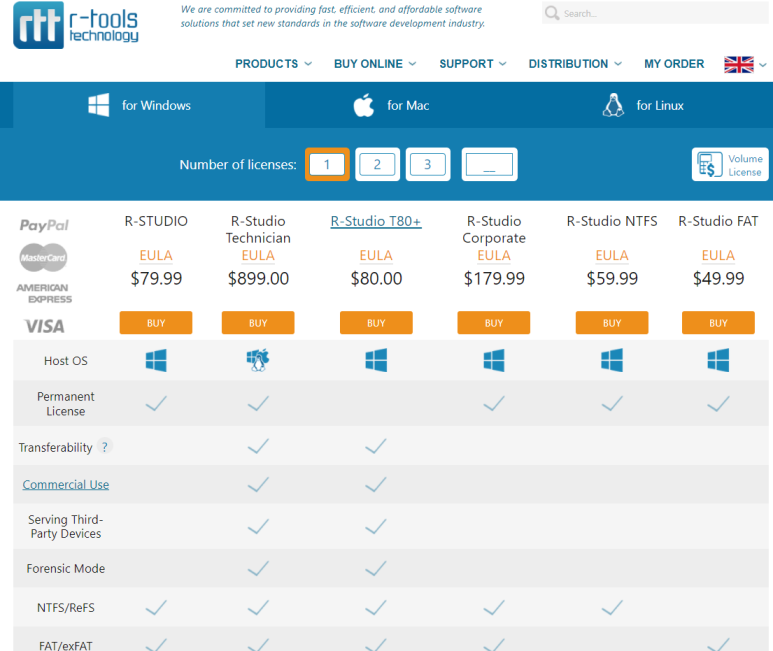Select 3 licenses option
The height and width of the screenshot is (651, 773).
pyautogui.click(x=428, y=164)
